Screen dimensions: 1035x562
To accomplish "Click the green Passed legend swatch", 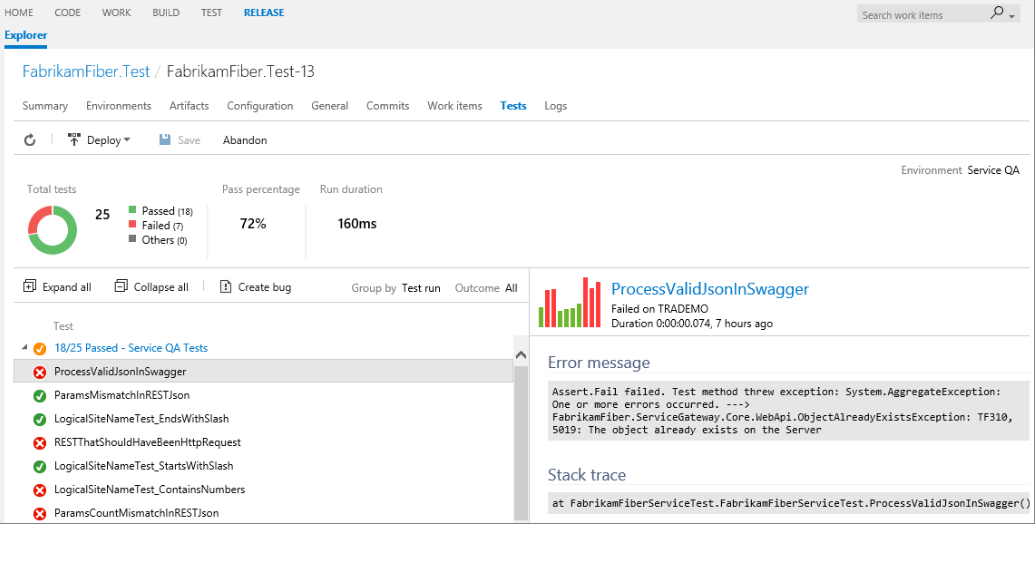I will click(x=132, y=210).
